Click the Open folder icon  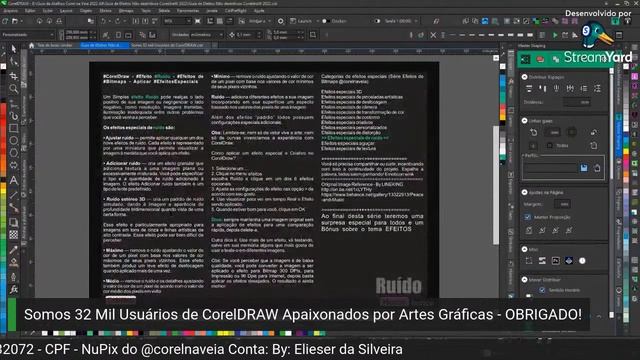pyautogui.click(x=16, y=21)
